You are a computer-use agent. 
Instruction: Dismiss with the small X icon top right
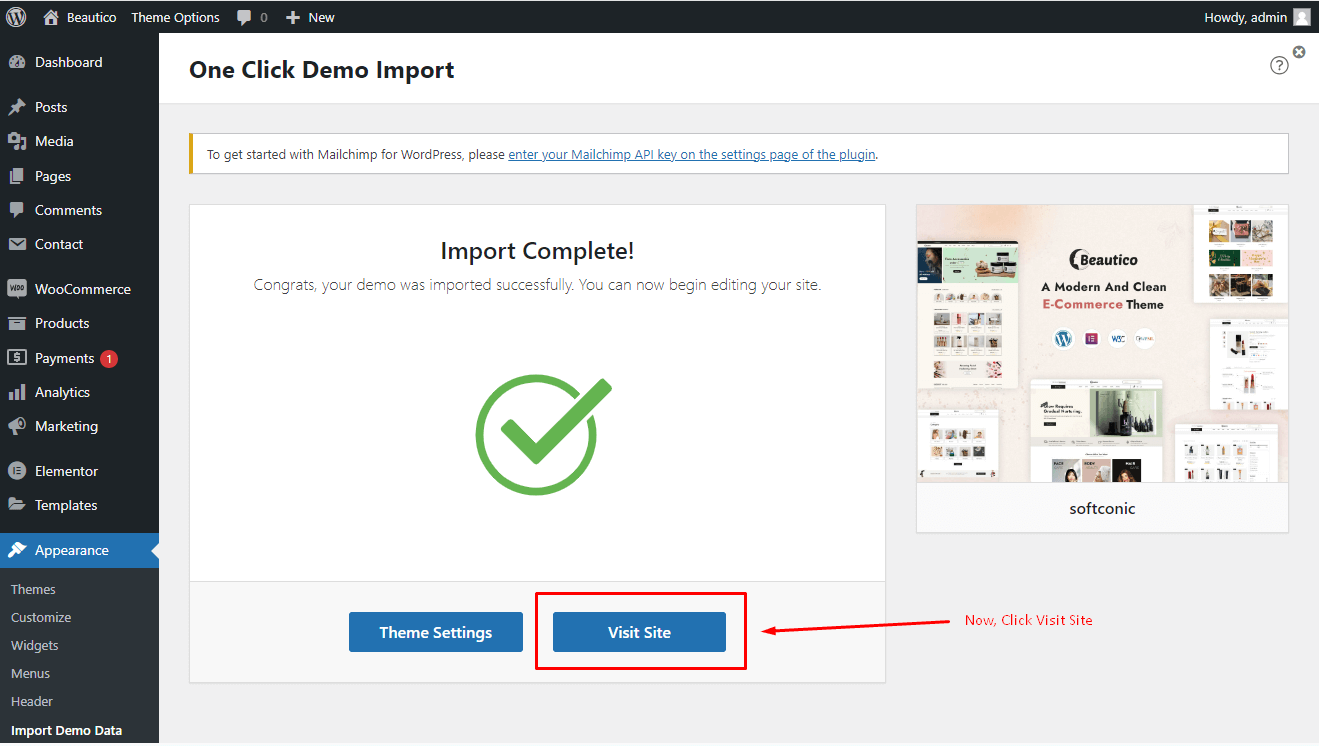point(1299,52)
